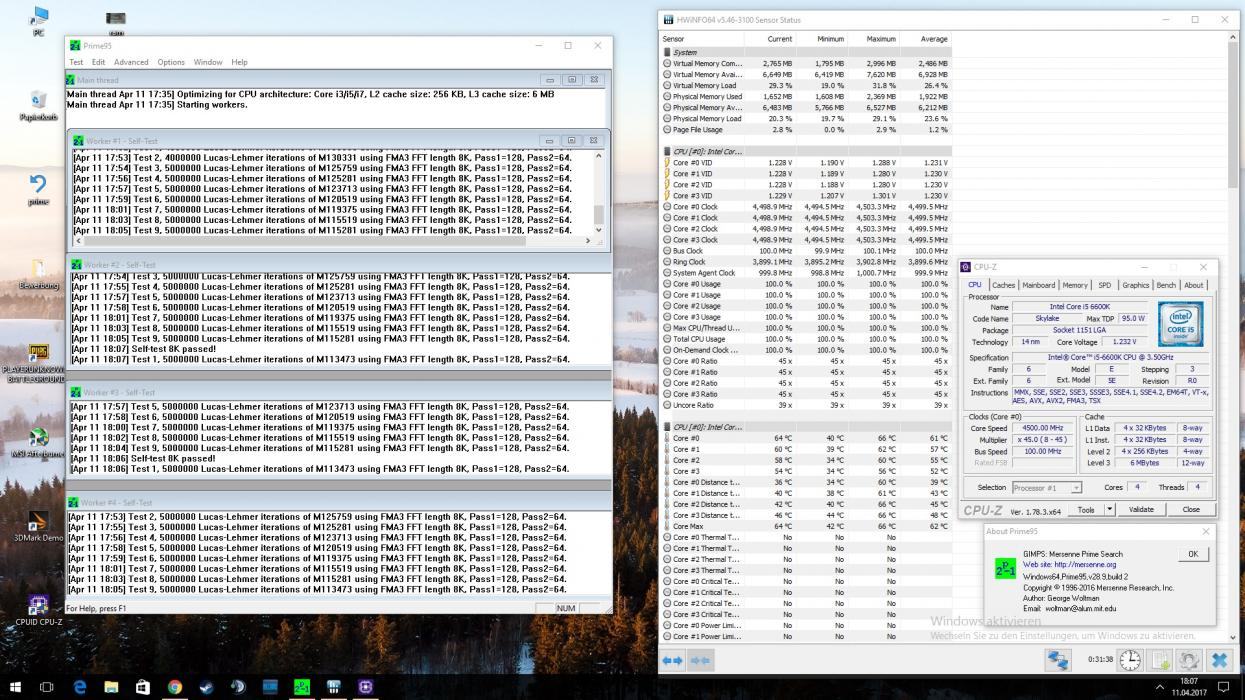The height and width of the screenshot is (700, 1245).
Task: Switch to HWiNFO via its taskbar icon
Action: (x=334, y=687)
